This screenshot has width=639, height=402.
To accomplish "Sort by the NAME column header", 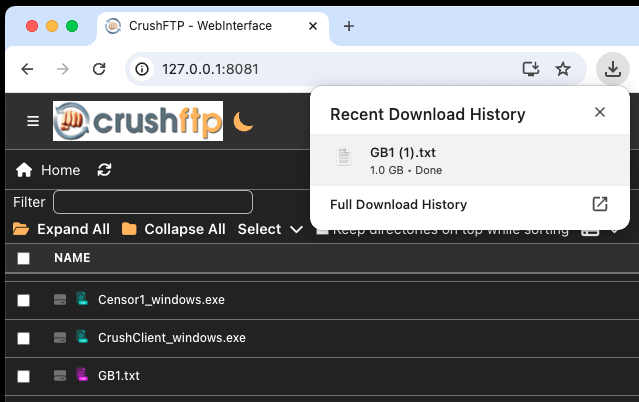I will point(72,258).
